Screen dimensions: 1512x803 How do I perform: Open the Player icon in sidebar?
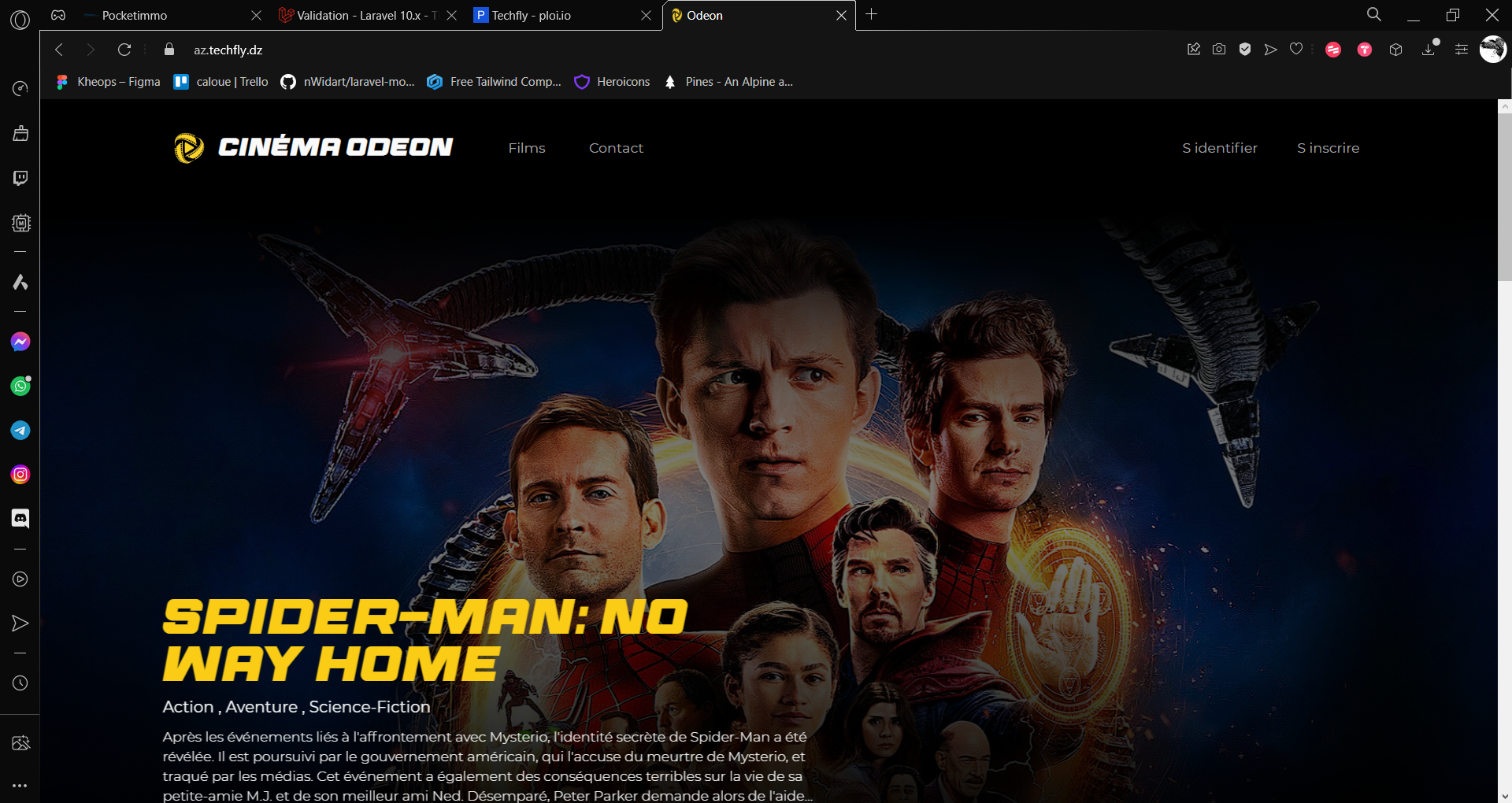coord(20,579)
